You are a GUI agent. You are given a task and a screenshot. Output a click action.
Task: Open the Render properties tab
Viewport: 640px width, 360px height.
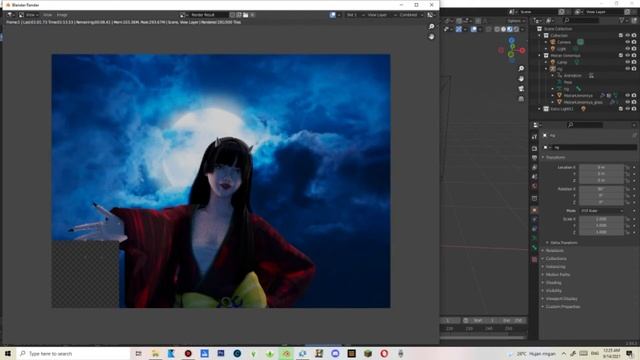pos(534,149)
